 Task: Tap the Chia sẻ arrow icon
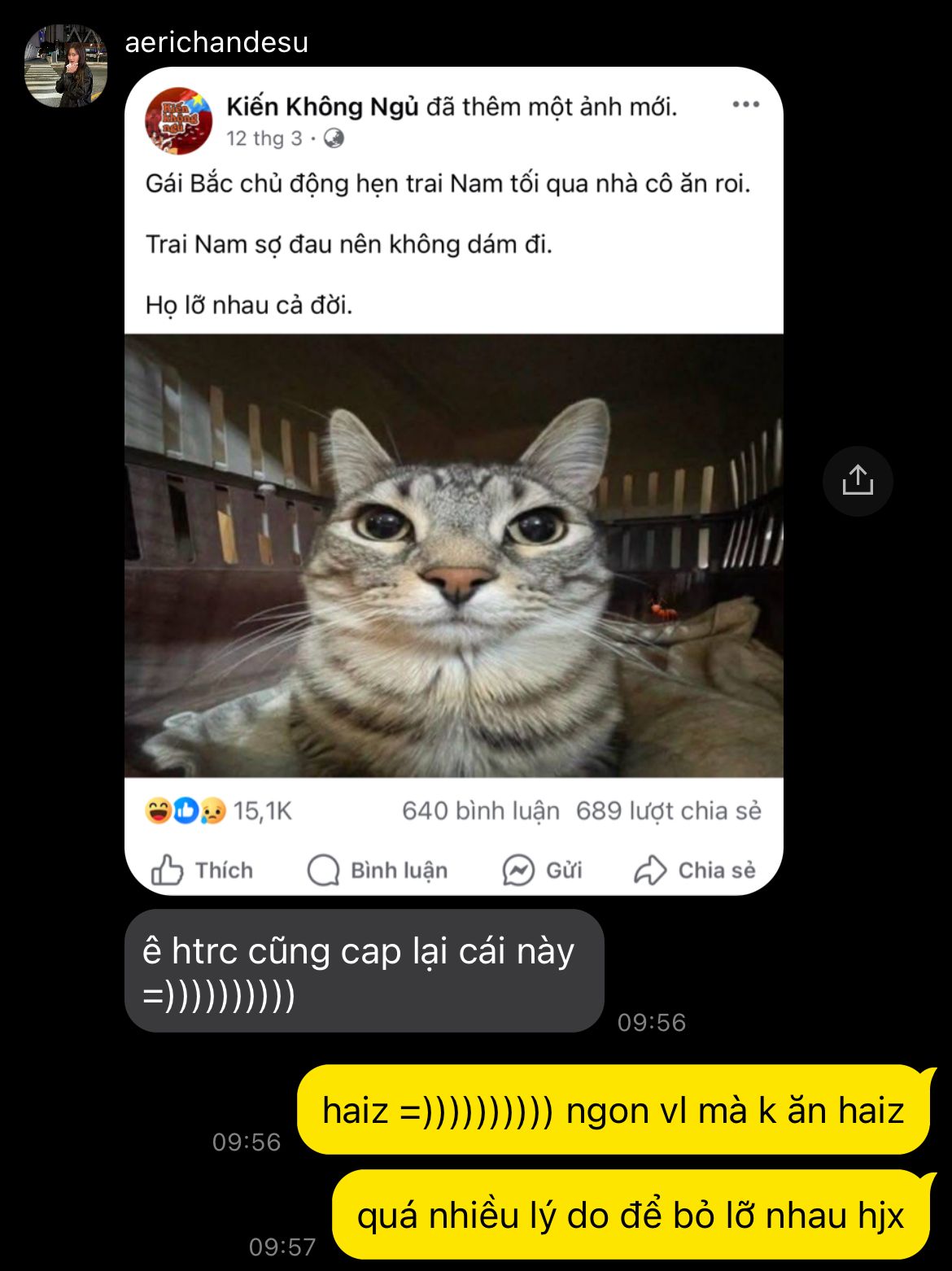tap(650, 870)
